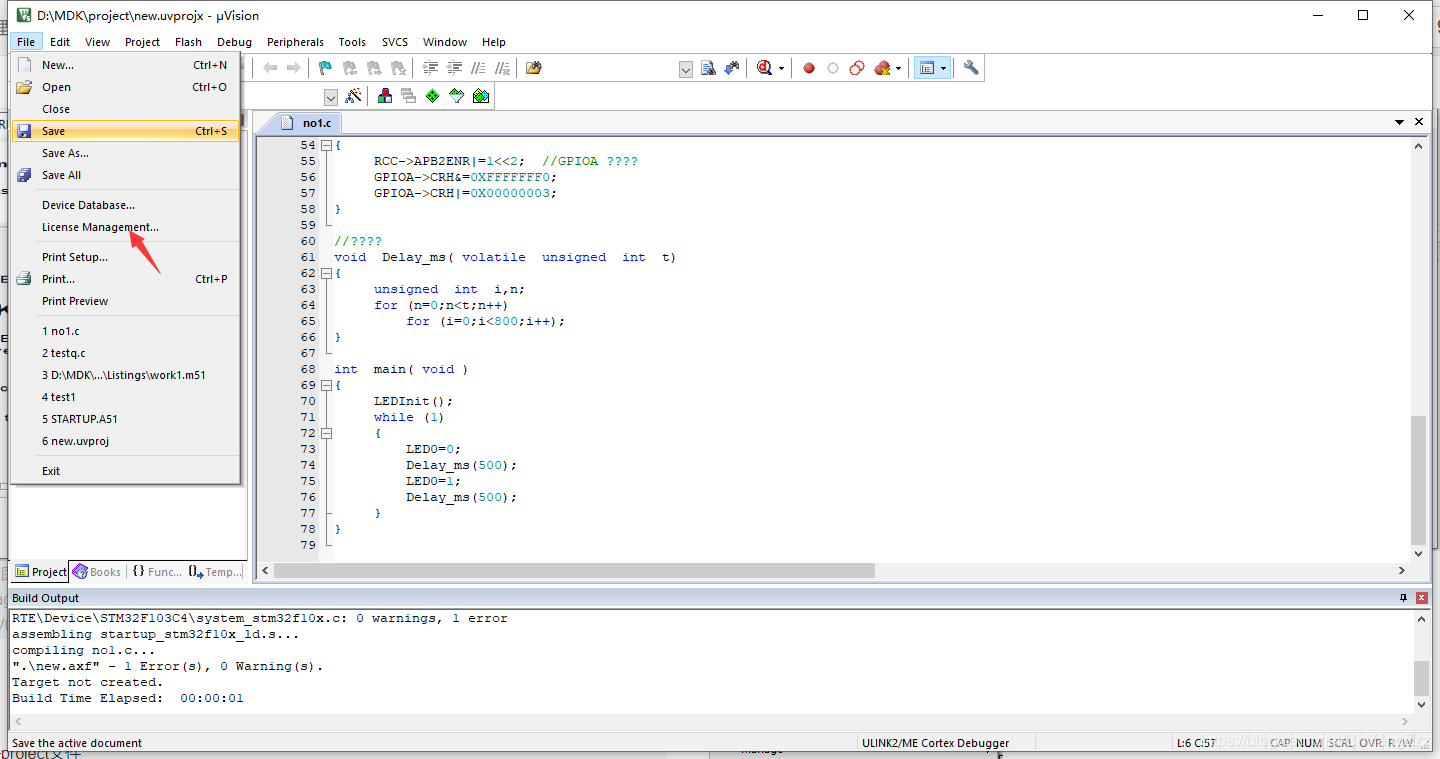Viewport: 1440px width, 759px height.
Task: Open the Peripherals menu
Action: 295,42
